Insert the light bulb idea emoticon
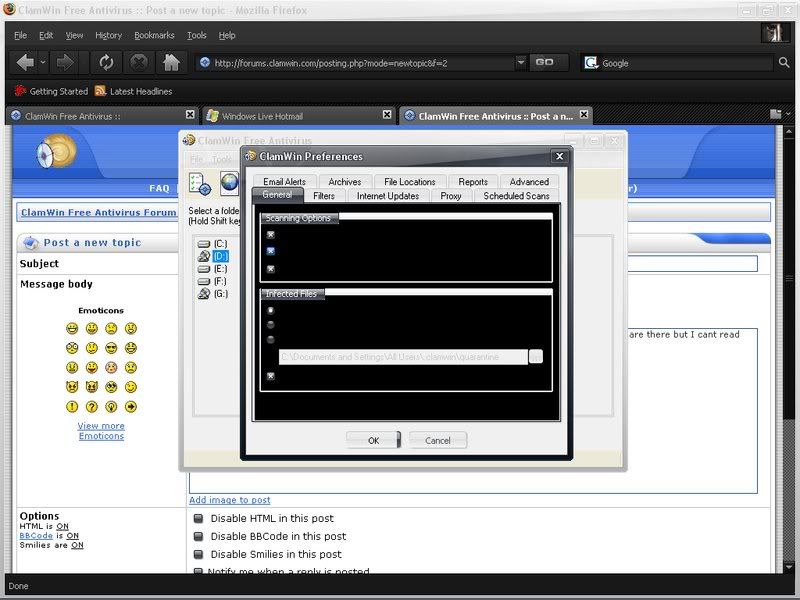This screenshot has width=800, height=600. 111,407
